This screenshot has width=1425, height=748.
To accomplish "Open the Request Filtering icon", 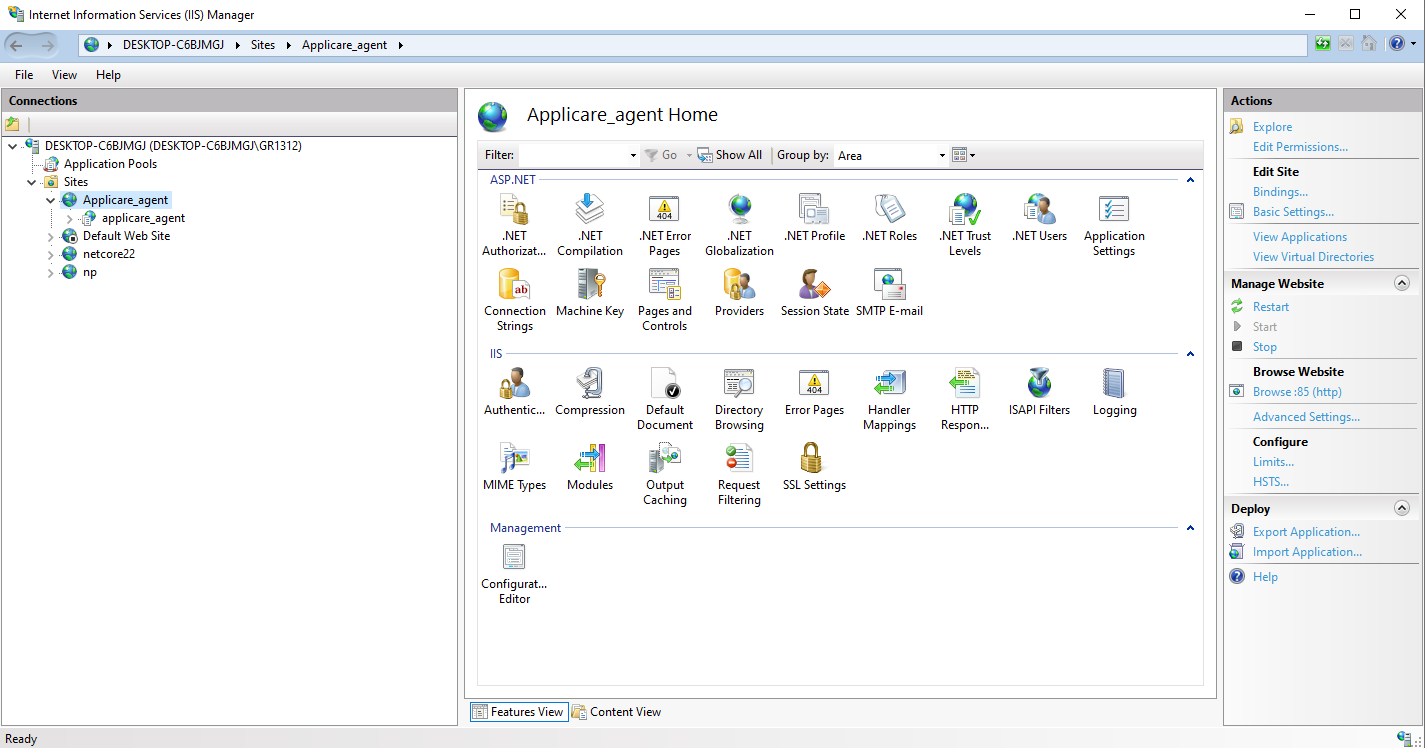I will point(739,460).
